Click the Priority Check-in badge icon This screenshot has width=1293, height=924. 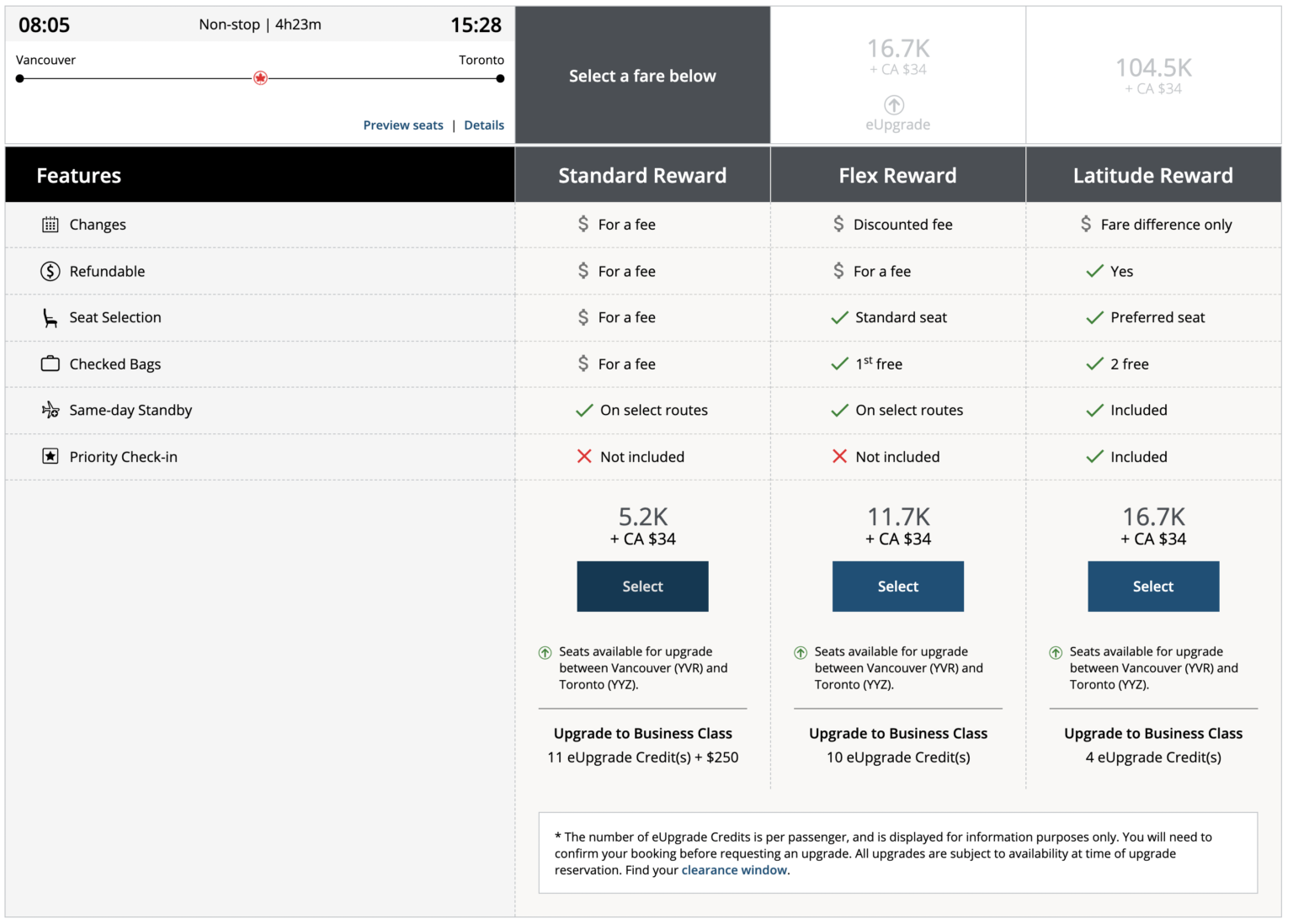(x=50, y=456)
